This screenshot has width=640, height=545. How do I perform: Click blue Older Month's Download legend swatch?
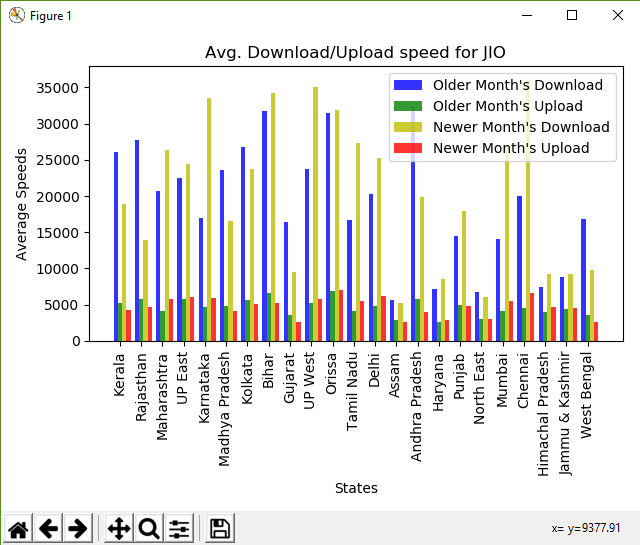click(x=408, y=85)
